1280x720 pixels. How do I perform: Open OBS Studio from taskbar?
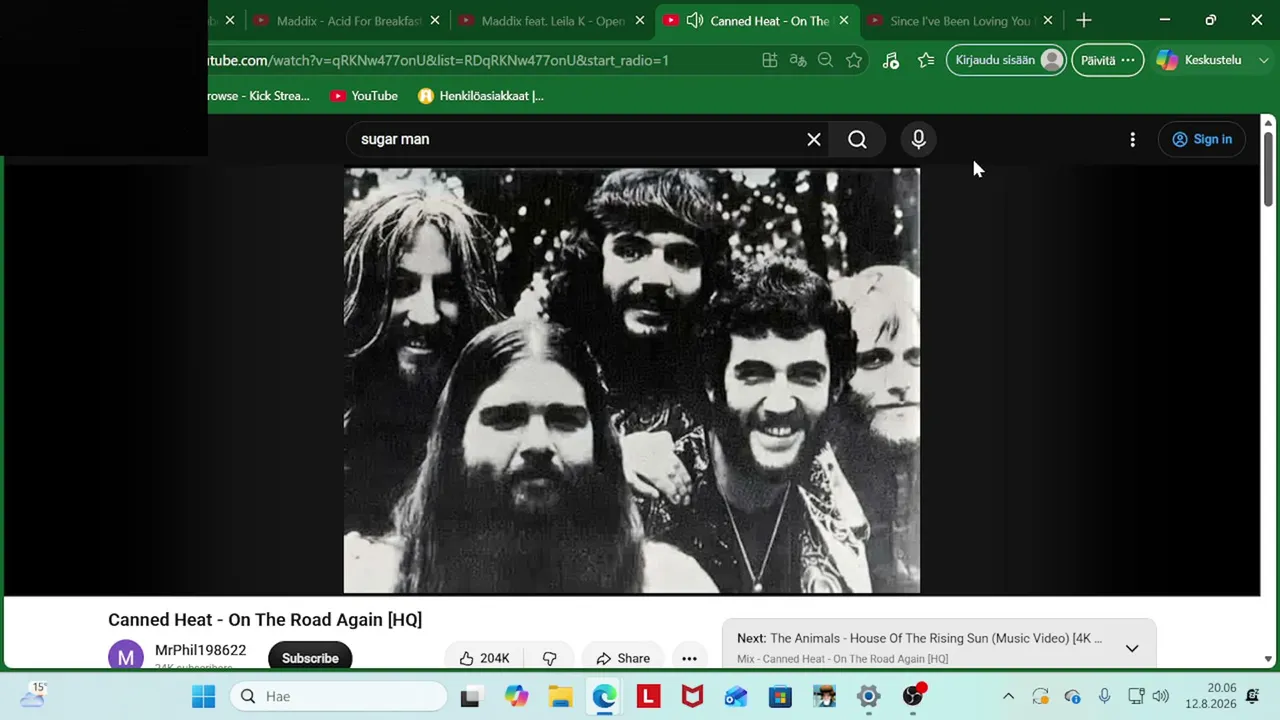[913, 696]
